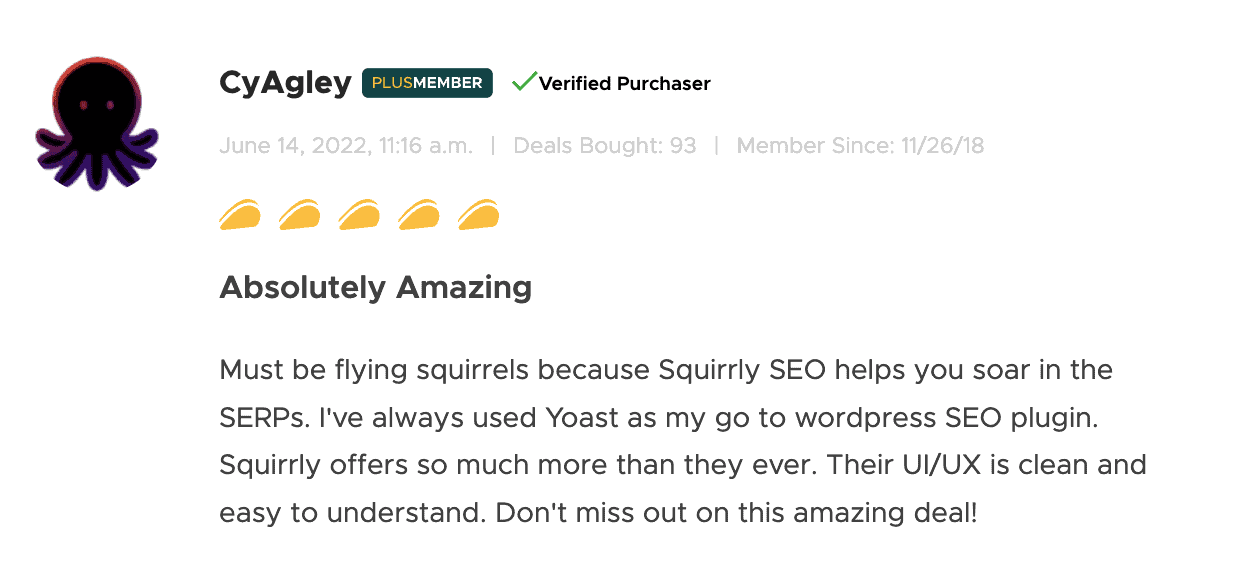Click the octopus profile avatar
The width and height of the screenshot is (1240, 578).
tap(96, 123)
